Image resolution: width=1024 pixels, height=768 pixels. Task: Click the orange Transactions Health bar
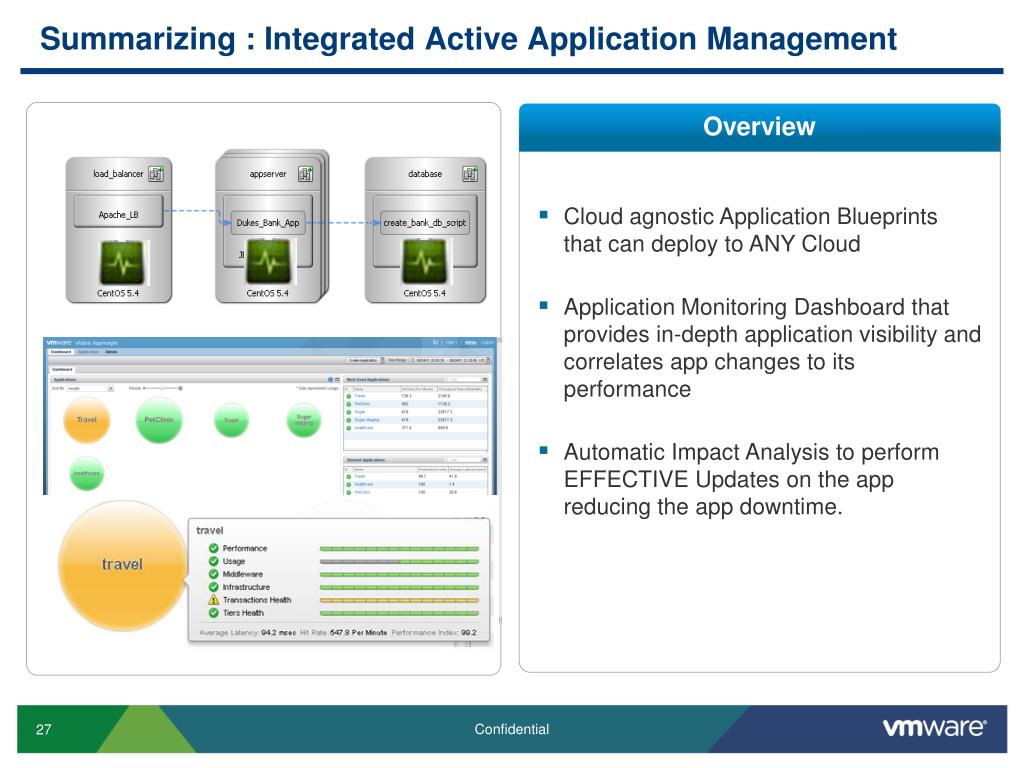click(399, 600)
